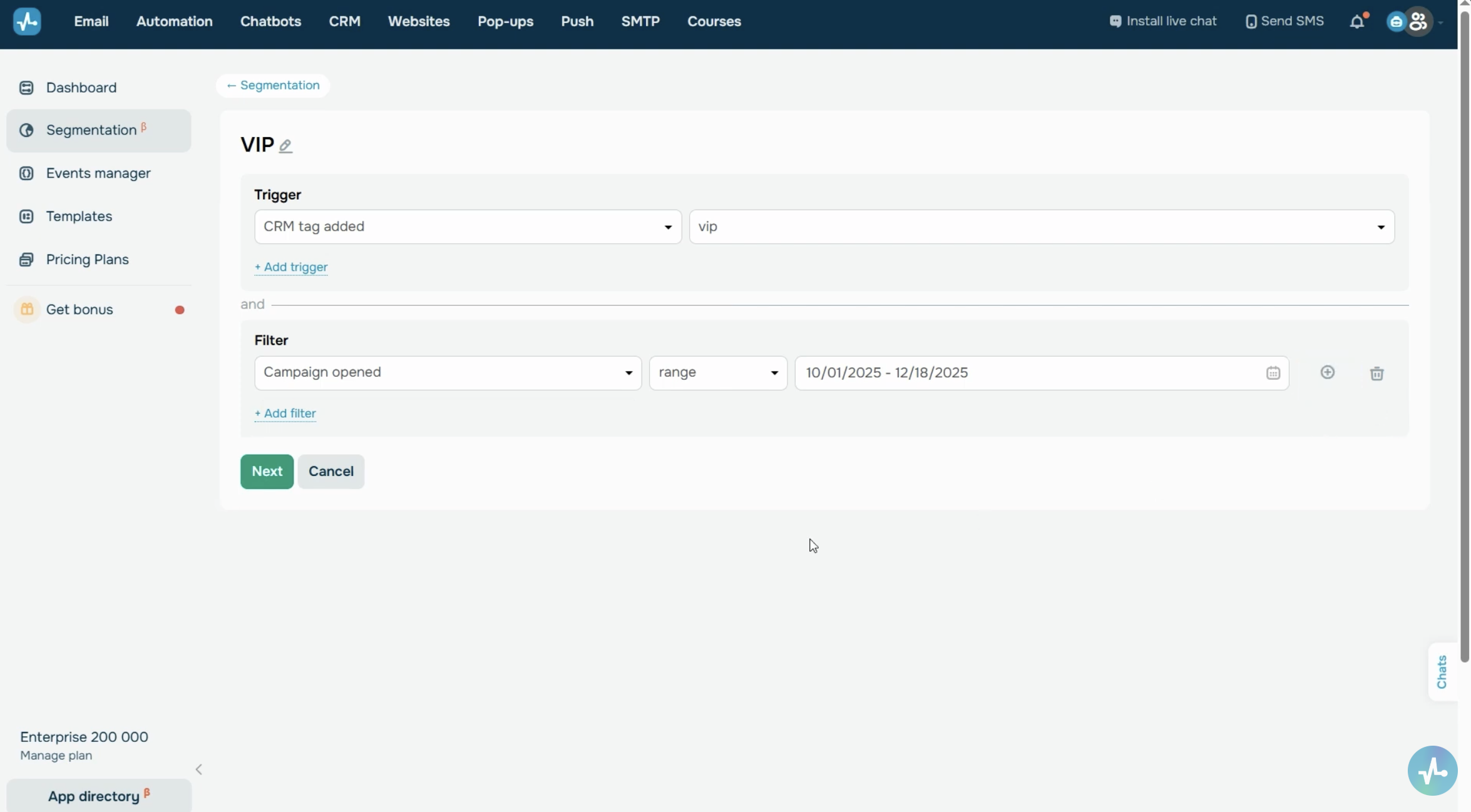Open the vip tag dropdown
This screenshot has height=812, width=1471.
[x=1042, y=226]
